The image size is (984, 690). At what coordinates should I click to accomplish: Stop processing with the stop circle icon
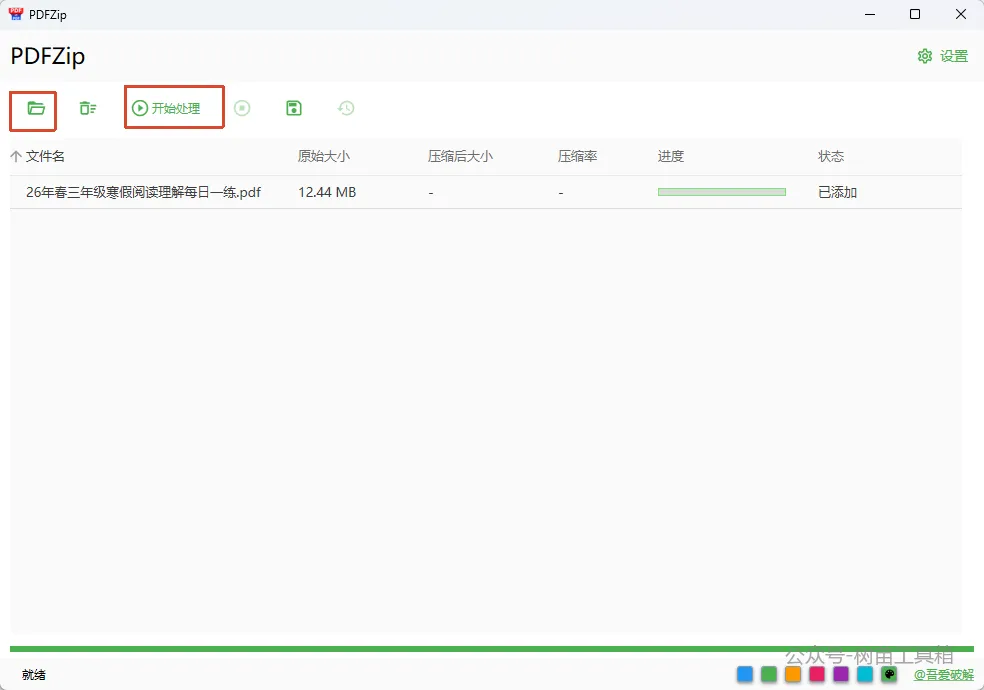(x=242, y=109)
